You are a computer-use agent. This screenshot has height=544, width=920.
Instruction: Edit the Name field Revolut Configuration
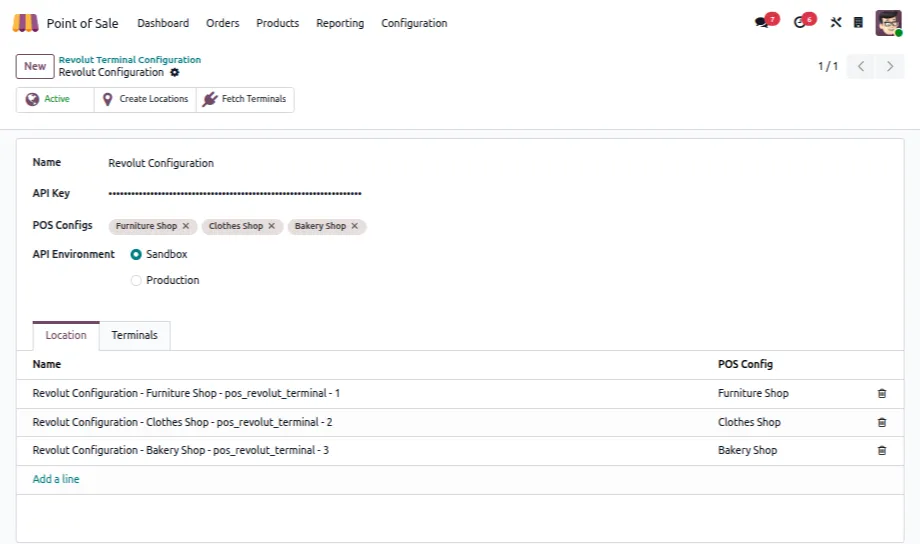[x=161, y=163]
